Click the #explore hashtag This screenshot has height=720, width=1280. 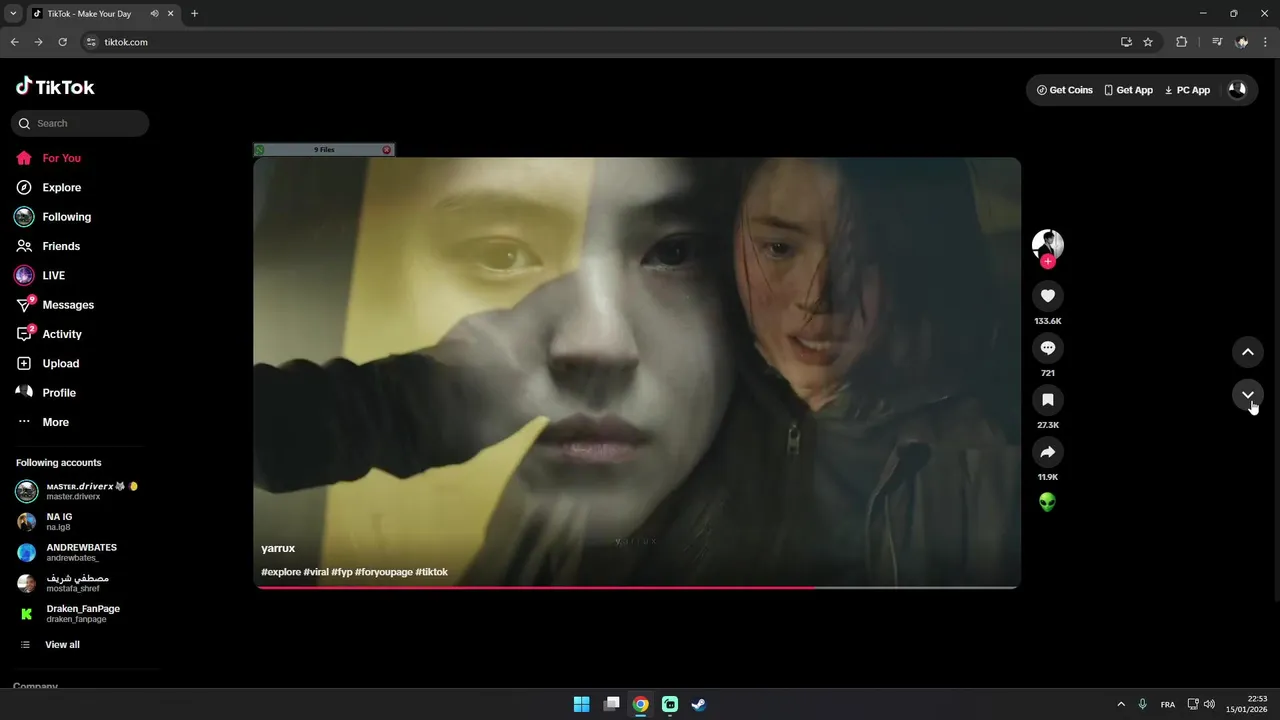pyautogui.click(x=281, y=572)
